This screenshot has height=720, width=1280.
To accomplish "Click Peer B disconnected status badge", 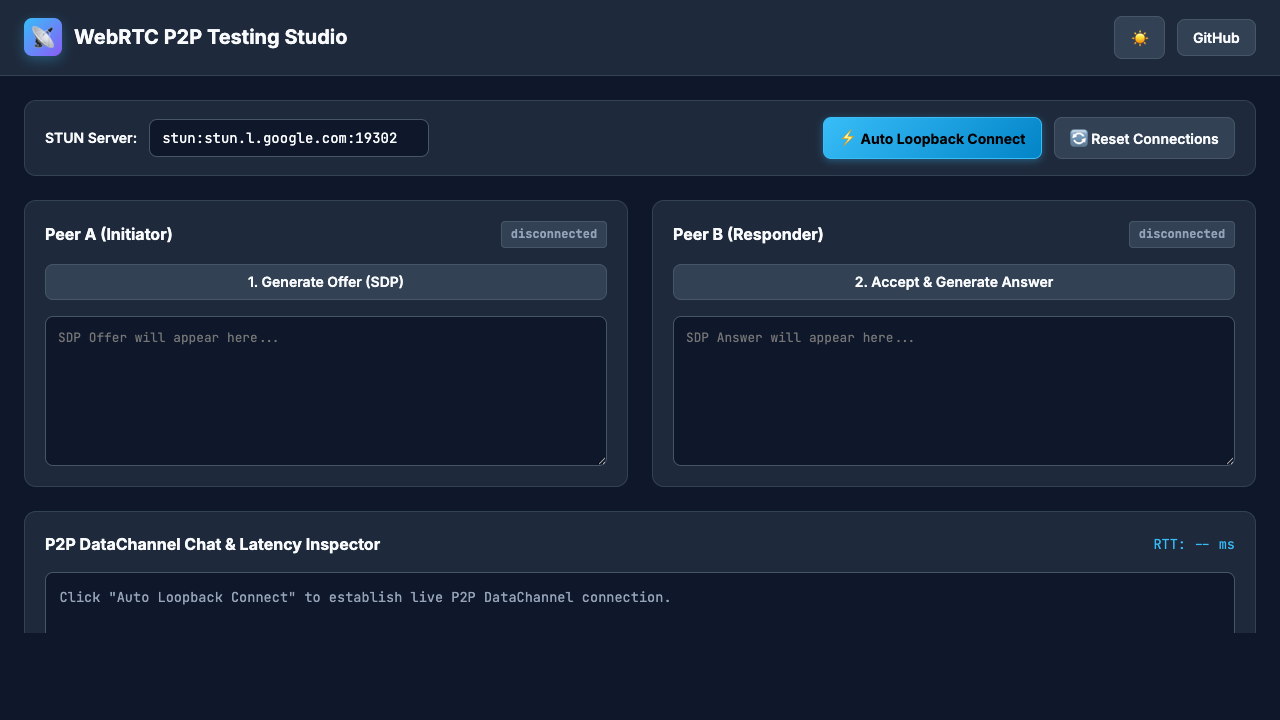I will [1182, 234].
